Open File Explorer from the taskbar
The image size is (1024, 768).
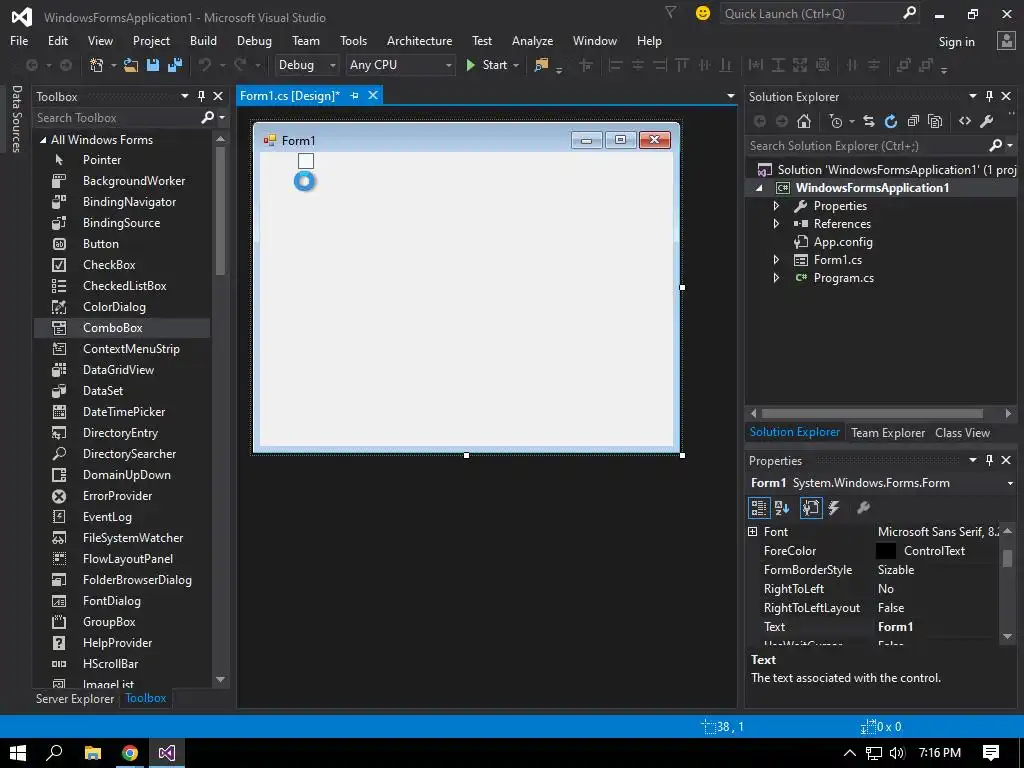[93, 753]
